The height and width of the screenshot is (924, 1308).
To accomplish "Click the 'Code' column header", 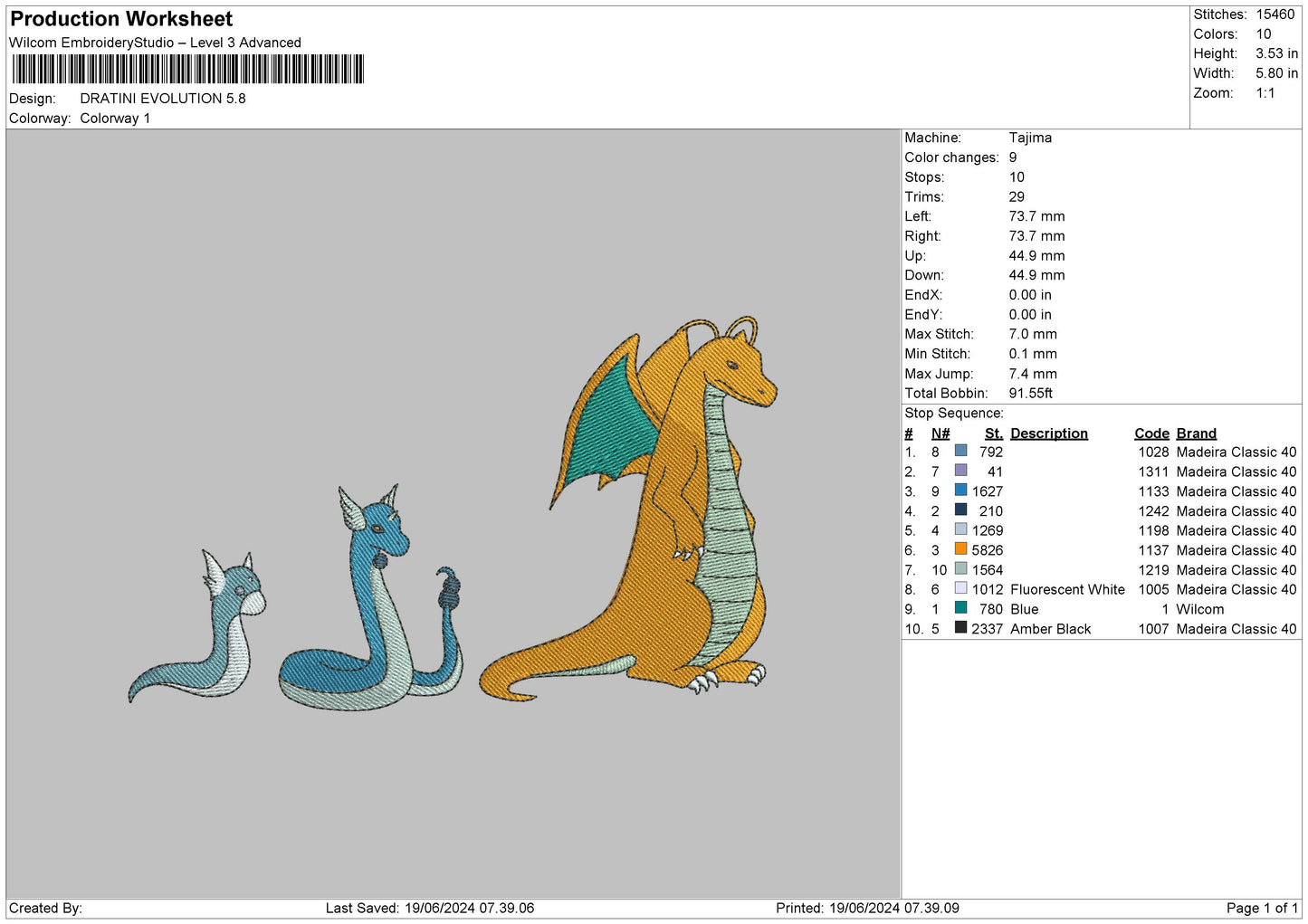I will (1151, 433).
